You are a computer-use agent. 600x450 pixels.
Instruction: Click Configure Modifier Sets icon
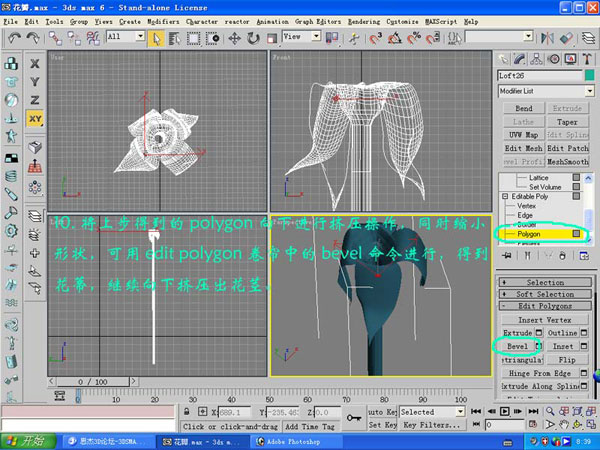584,255
